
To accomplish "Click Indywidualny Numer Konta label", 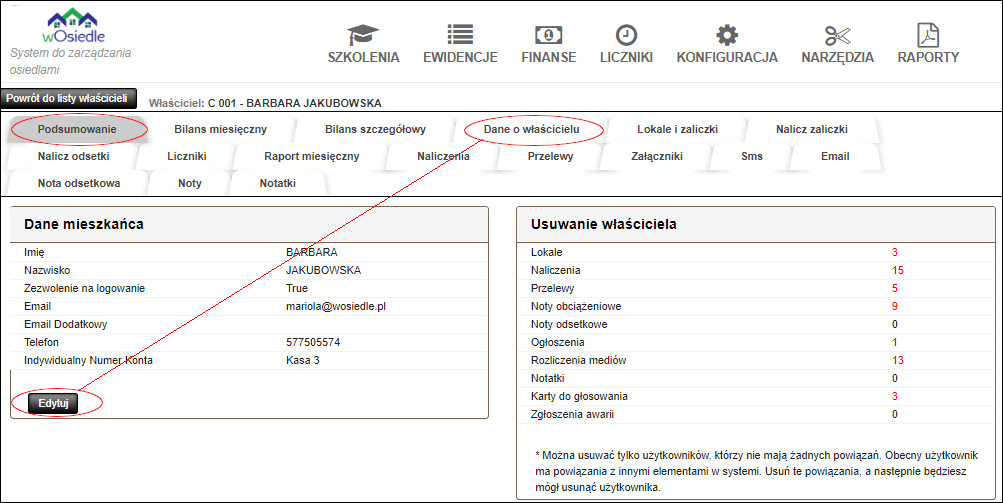I will [88, 360].
